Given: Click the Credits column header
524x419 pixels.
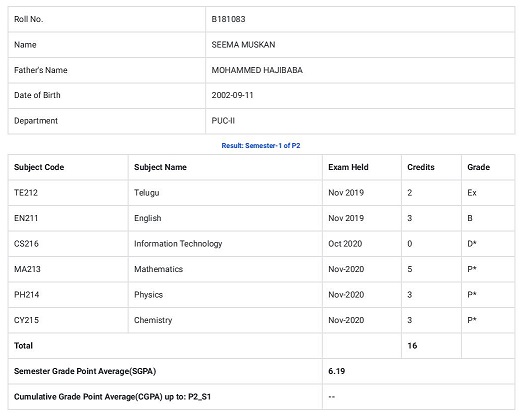Looking at the screenshot, I should pos(421,167).
